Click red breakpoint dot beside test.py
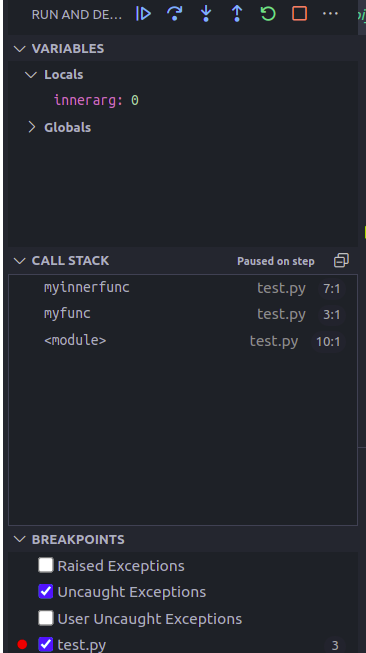 22,645
